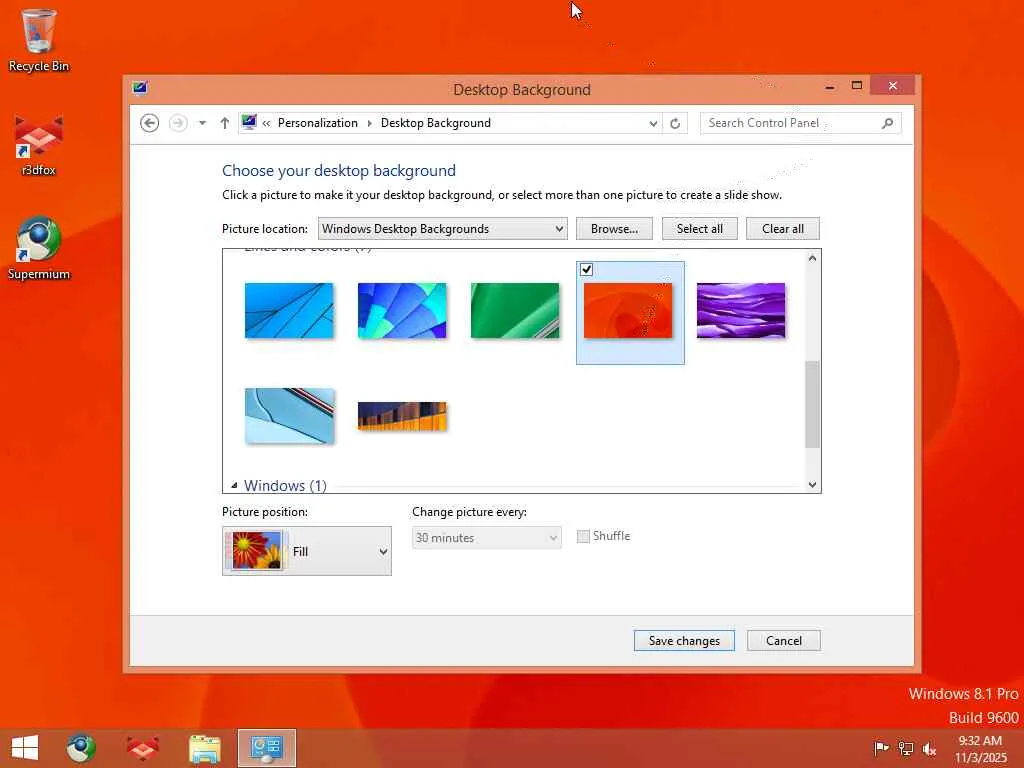Select the green wallpaper thumbnail
1024x768 pixels.
(515, 310)
